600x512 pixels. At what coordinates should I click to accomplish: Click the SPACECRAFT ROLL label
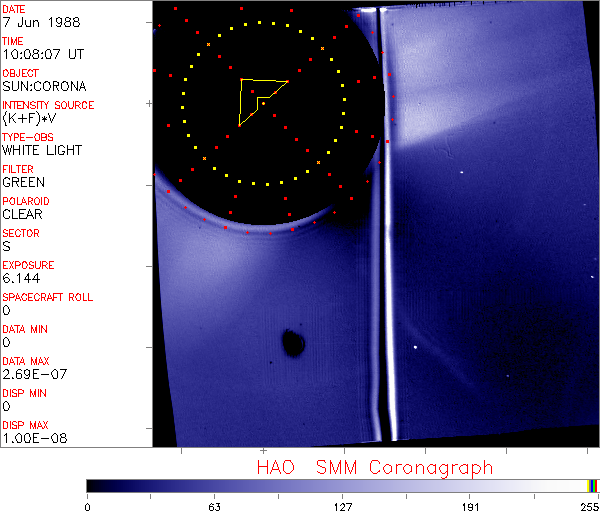(x=47, y=297)
